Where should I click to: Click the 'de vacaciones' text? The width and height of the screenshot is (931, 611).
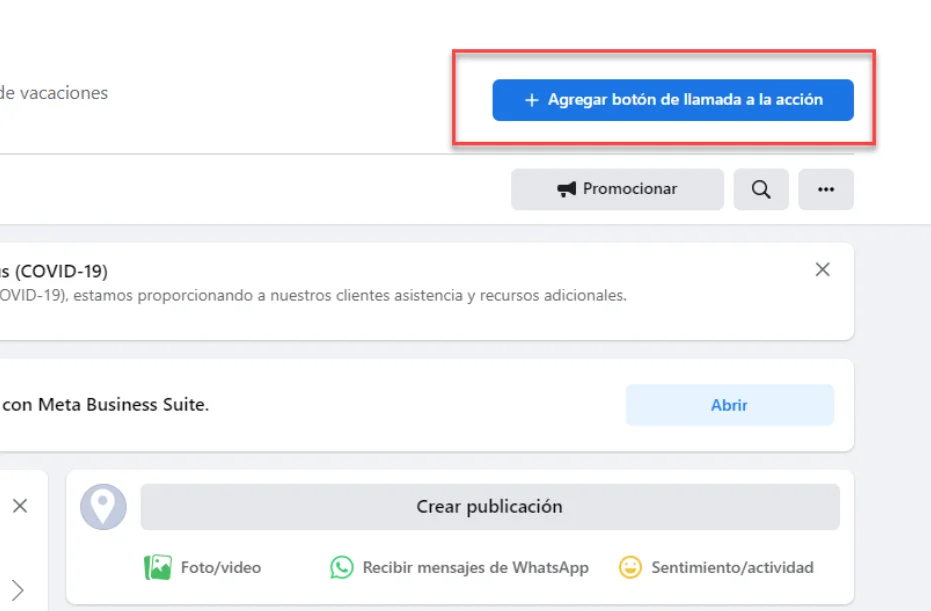tap(53, 93)
